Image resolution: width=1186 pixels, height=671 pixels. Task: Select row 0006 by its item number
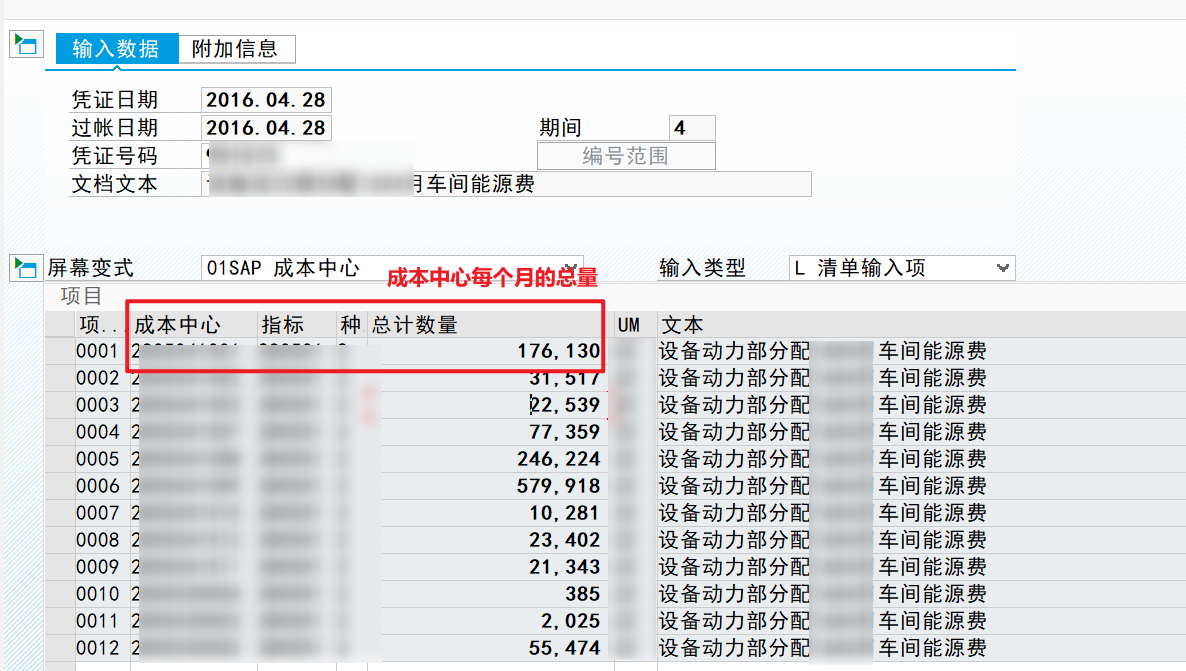[x=98, y=486]
